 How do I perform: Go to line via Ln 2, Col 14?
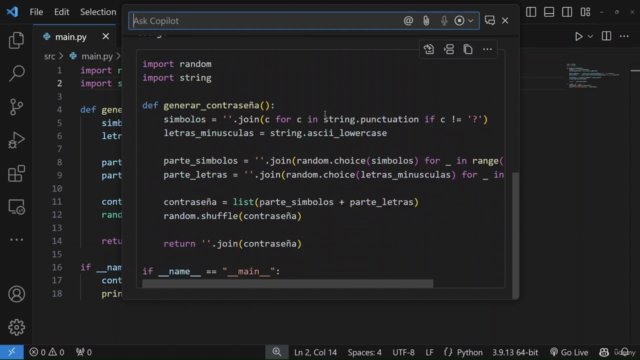316,352
